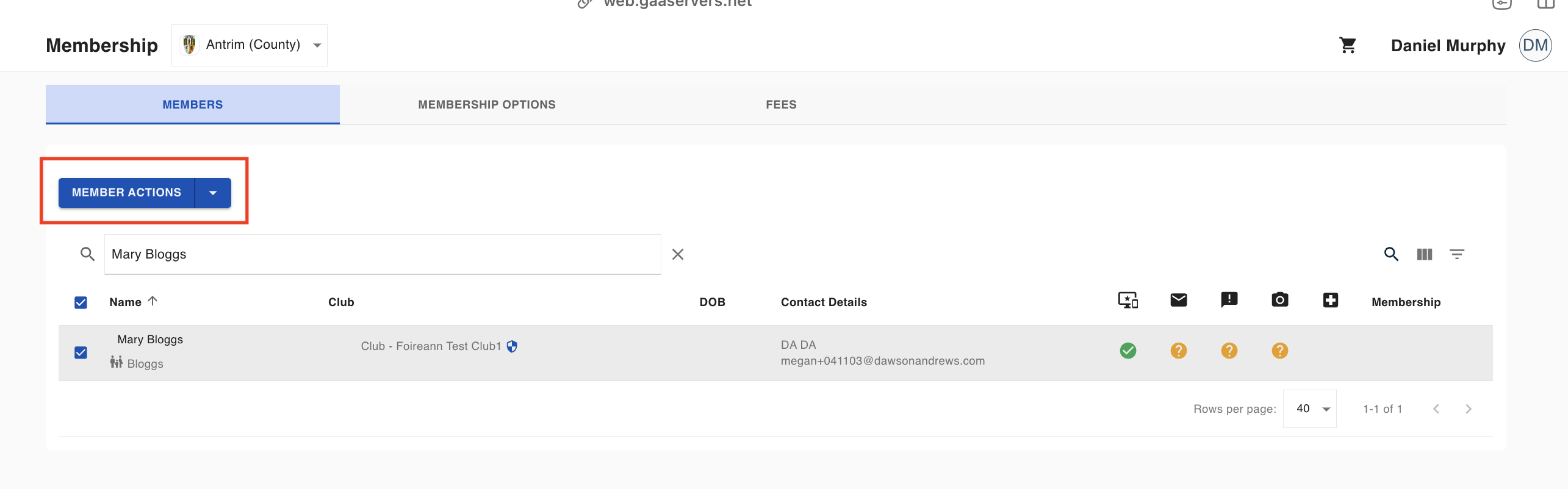Click the Member Actions button
Screen dimensions: 1568x489
pyautogui.click(x=127, y=193)
